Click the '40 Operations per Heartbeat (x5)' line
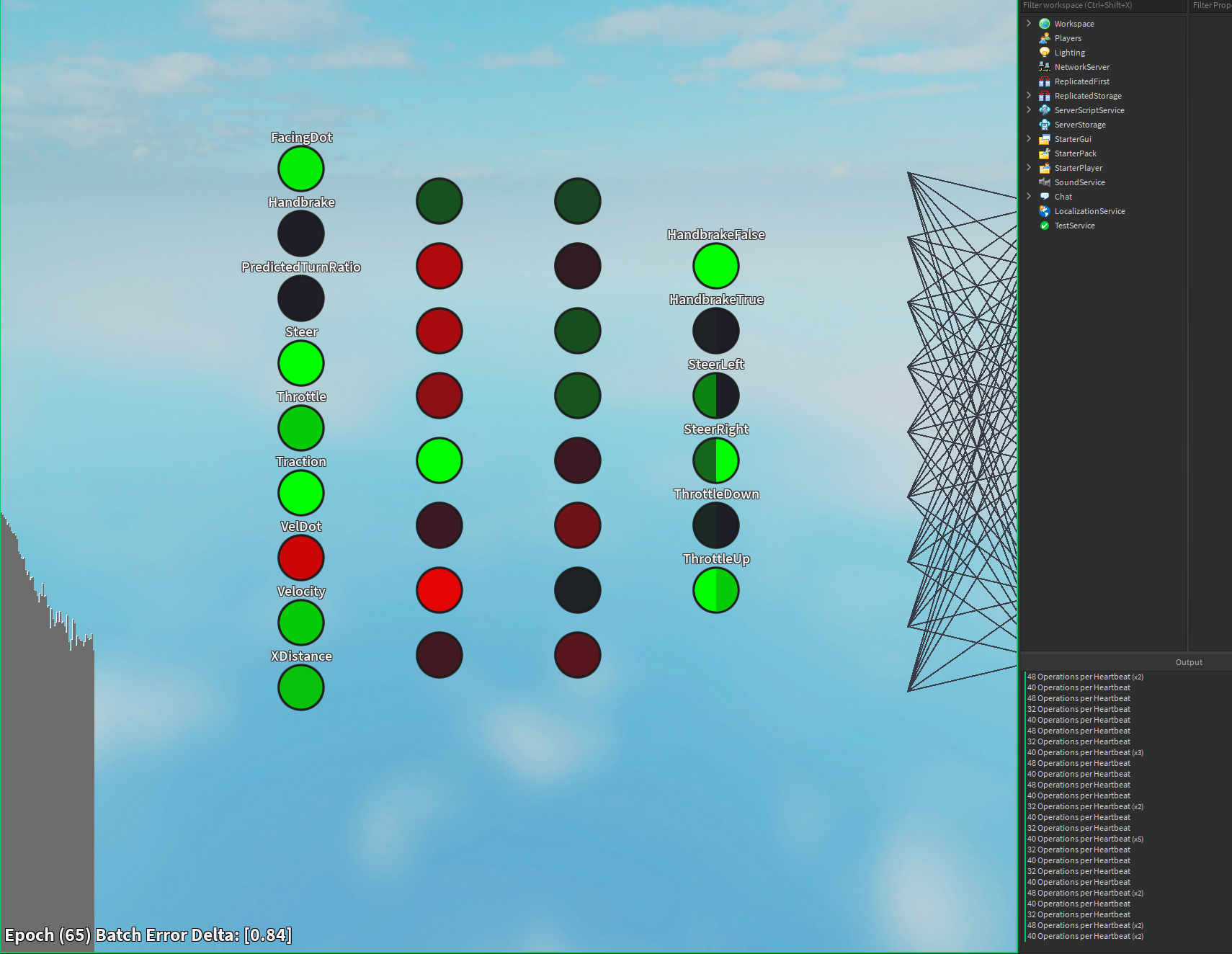 tap(1085, 839)
